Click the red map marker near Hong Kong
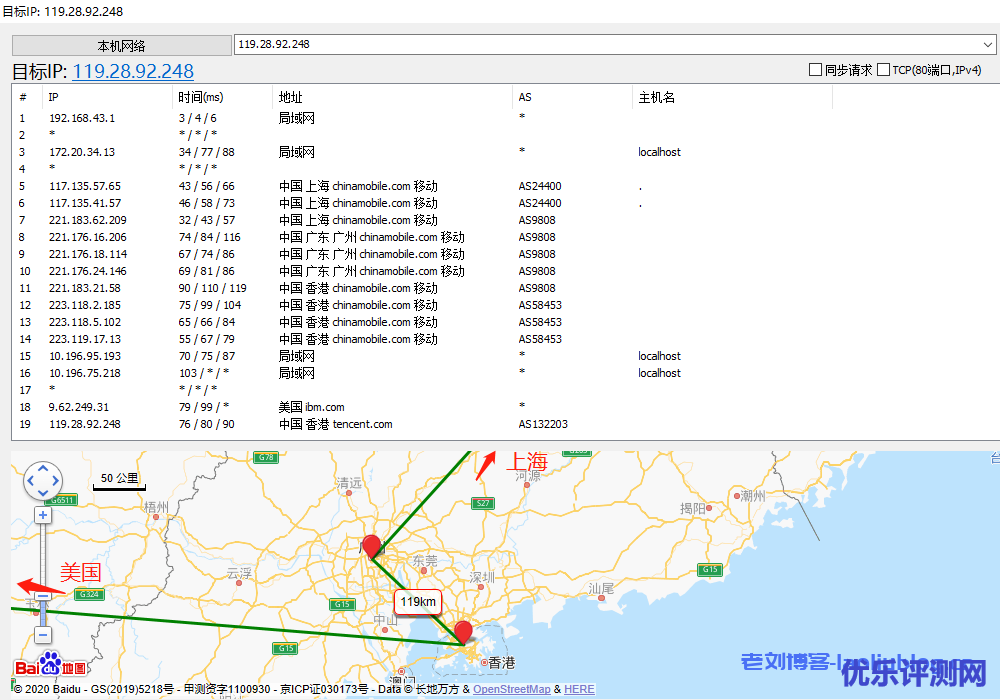The width and height of the screenshot is (1000, 700). tap(462, 632)
